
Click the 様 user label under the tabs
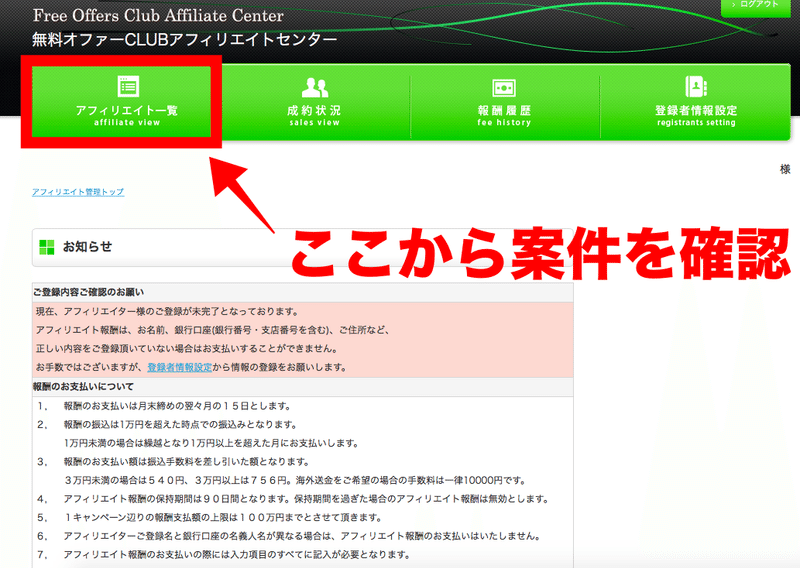(x=785, y=169)
